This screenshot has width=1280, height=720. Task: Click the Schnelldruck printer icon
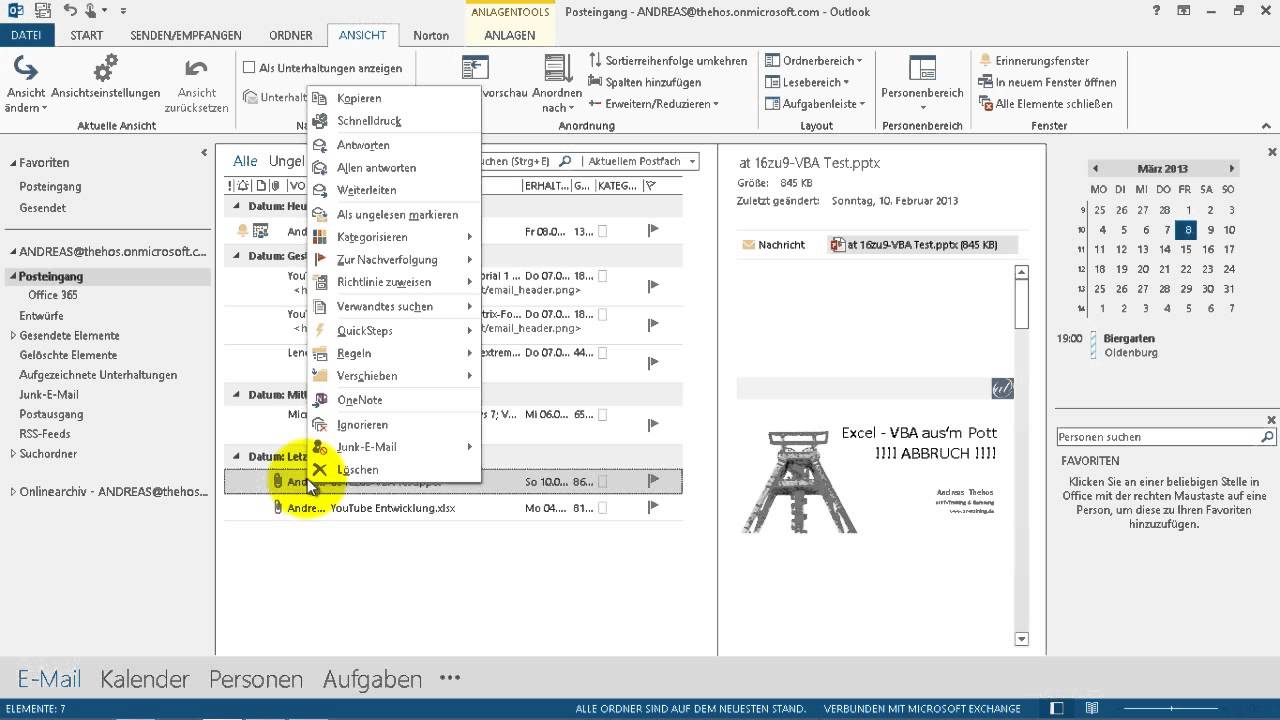[x=320, y=121]
